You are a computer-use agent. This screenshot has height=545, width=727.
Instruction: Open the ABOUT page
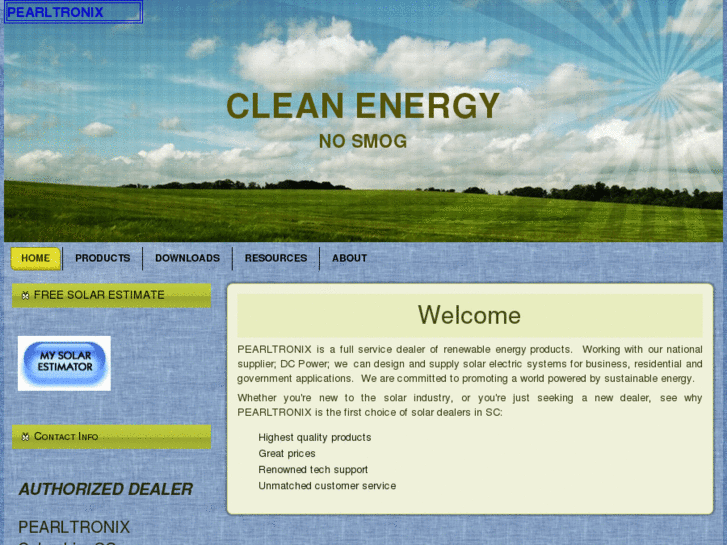coord(349,258)
